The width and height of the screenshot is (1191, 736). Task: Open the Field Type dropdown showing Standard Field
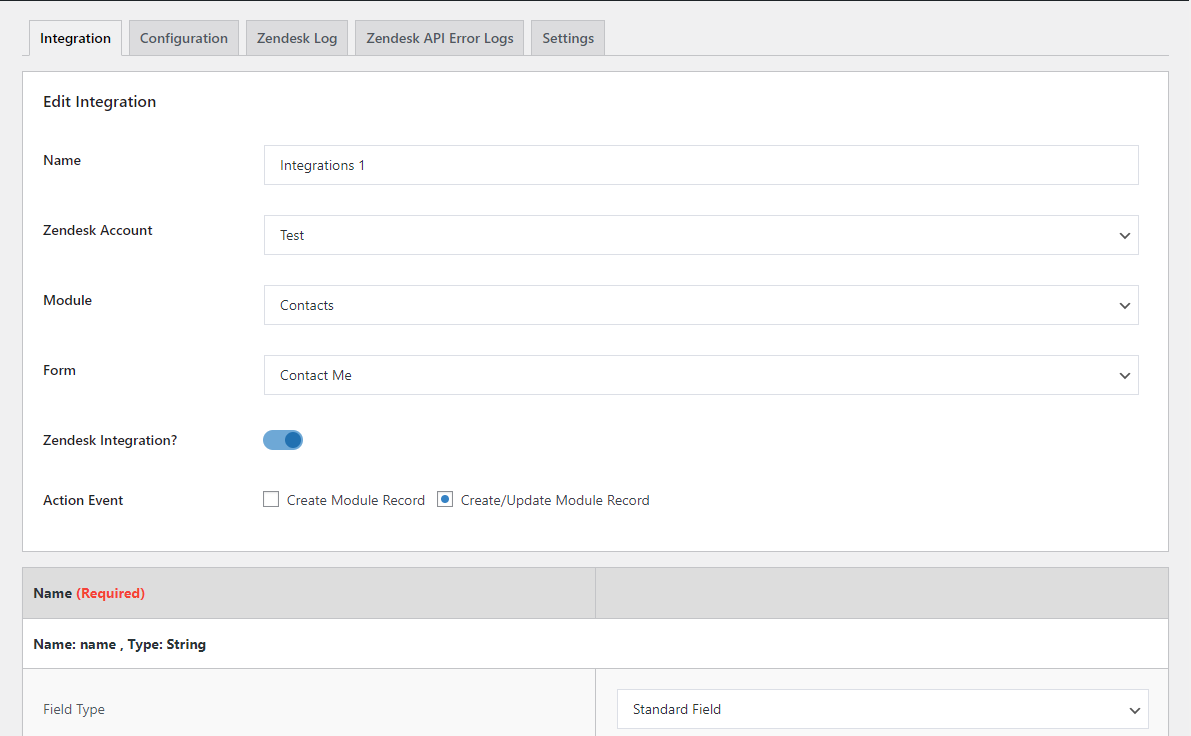pos(883,709)
